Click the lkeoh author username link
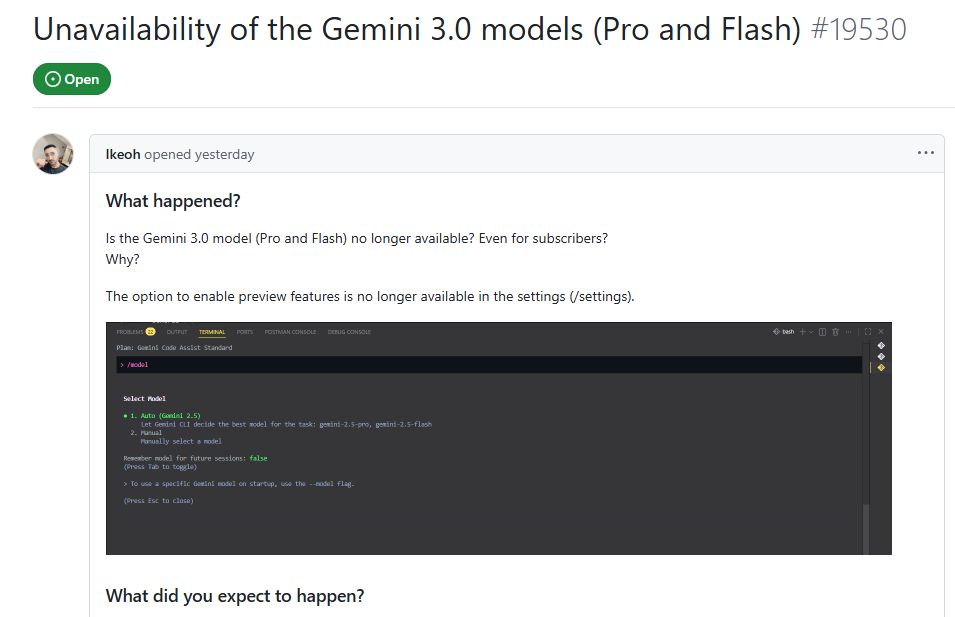The width and height of the screenshot is (955, 617). coord(122,154)
